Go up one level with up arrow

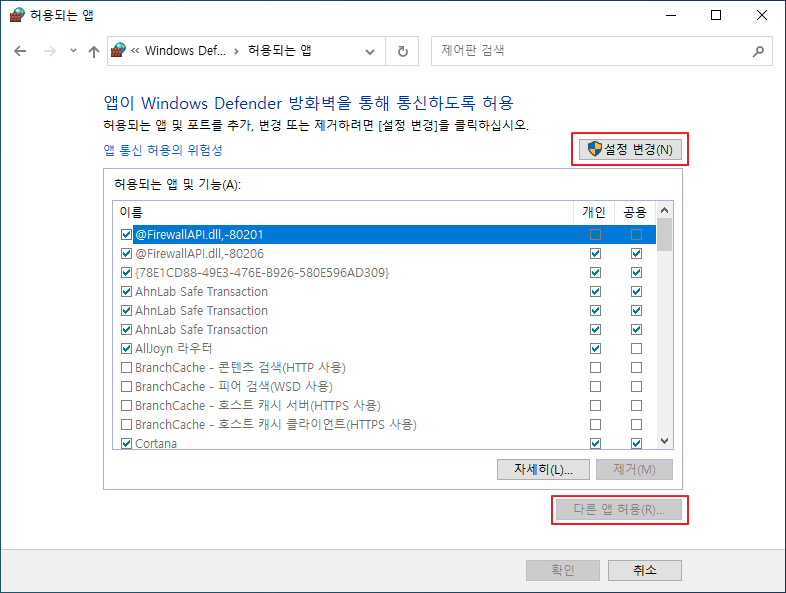click(x=94, y=51)
